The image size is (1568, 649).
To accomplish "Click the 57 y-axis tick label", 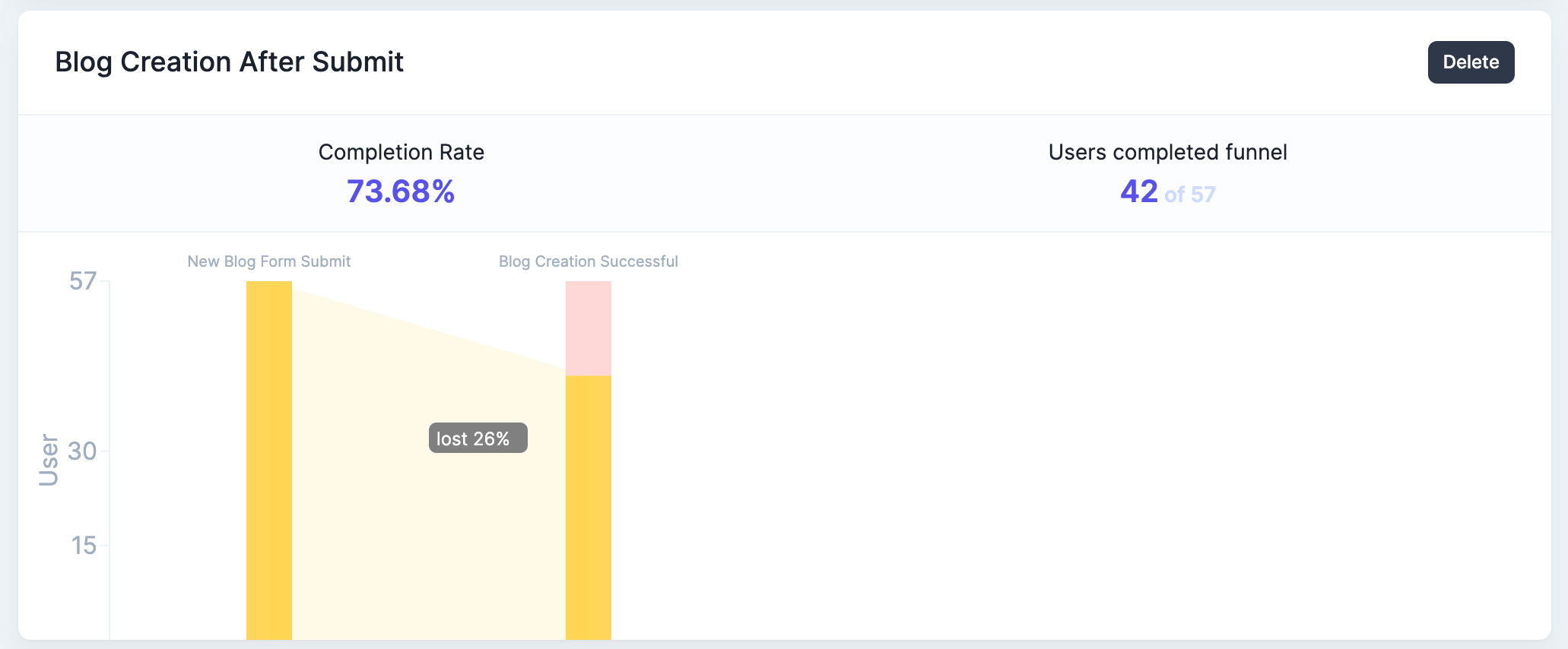I will coord(83,281).
